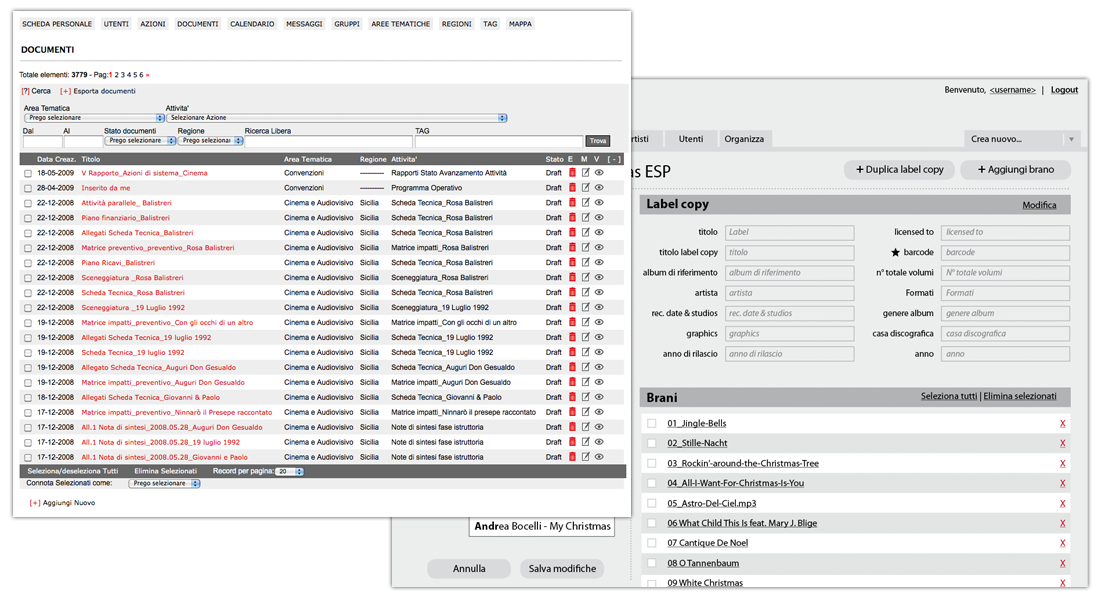Edit 'Matrice impatti_preventivo_Con gli occhi di un altro'
The image size is (1100, 600).
point(585,323)
